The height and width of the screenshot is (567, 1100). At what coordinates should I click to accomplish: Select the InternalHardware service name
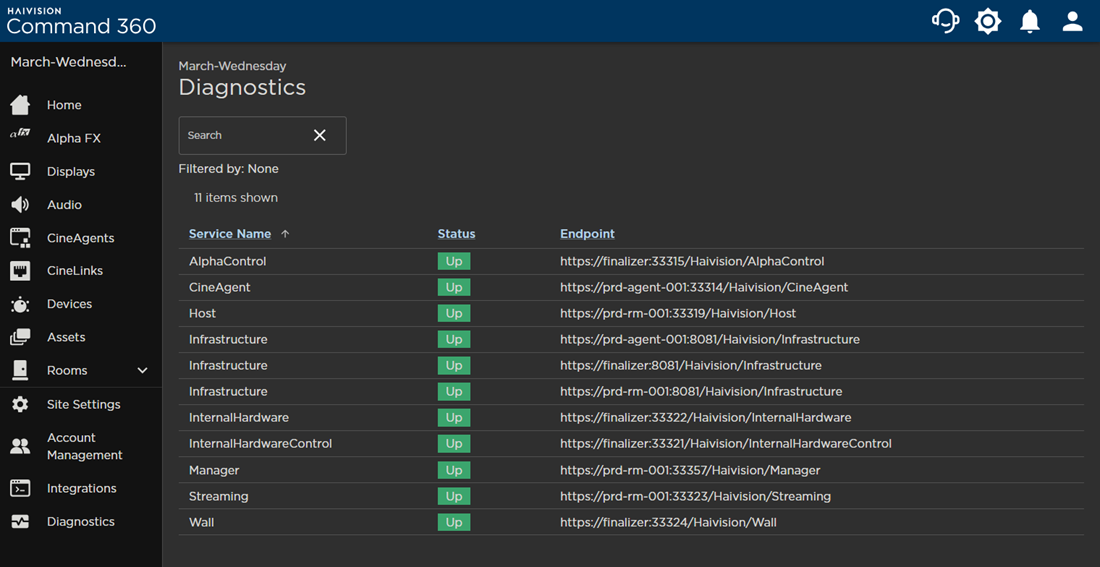(x=239, y=418)
